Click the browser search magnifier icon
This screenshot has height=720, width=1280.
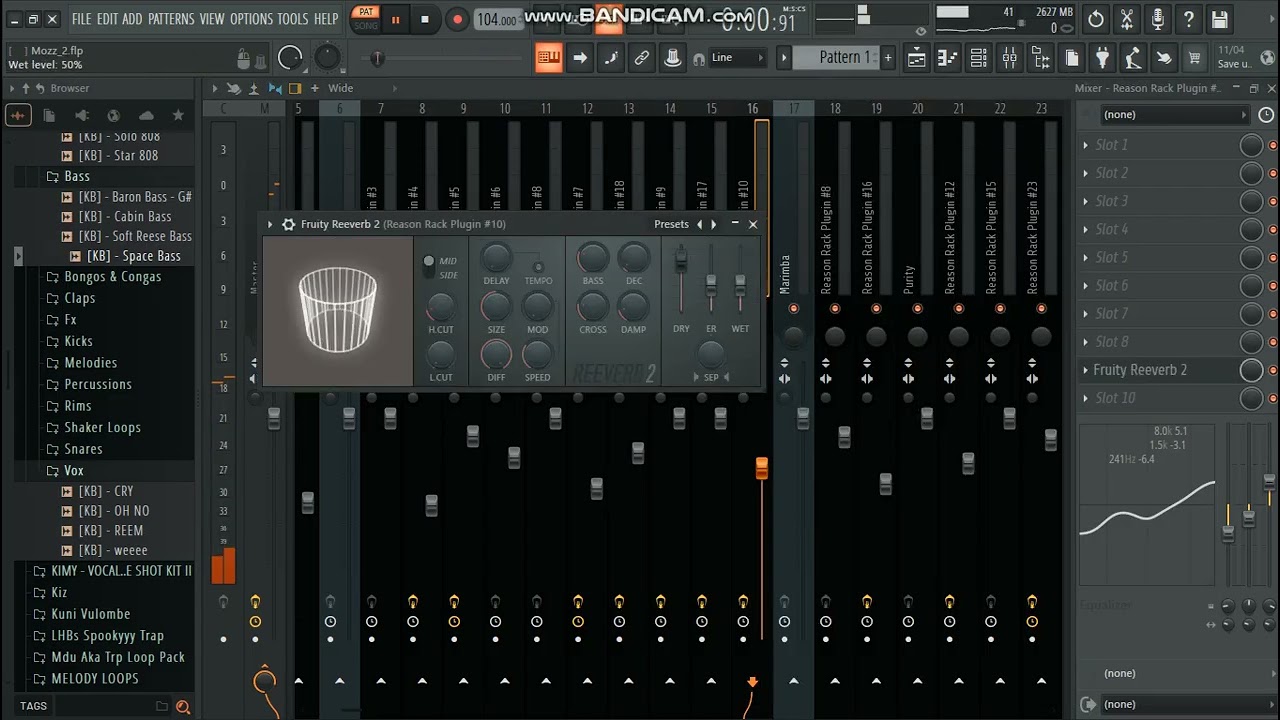coord(183,707)
